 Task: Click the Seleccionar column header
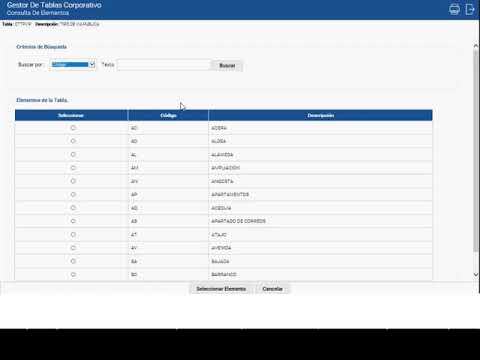click(x=71, y=115)
